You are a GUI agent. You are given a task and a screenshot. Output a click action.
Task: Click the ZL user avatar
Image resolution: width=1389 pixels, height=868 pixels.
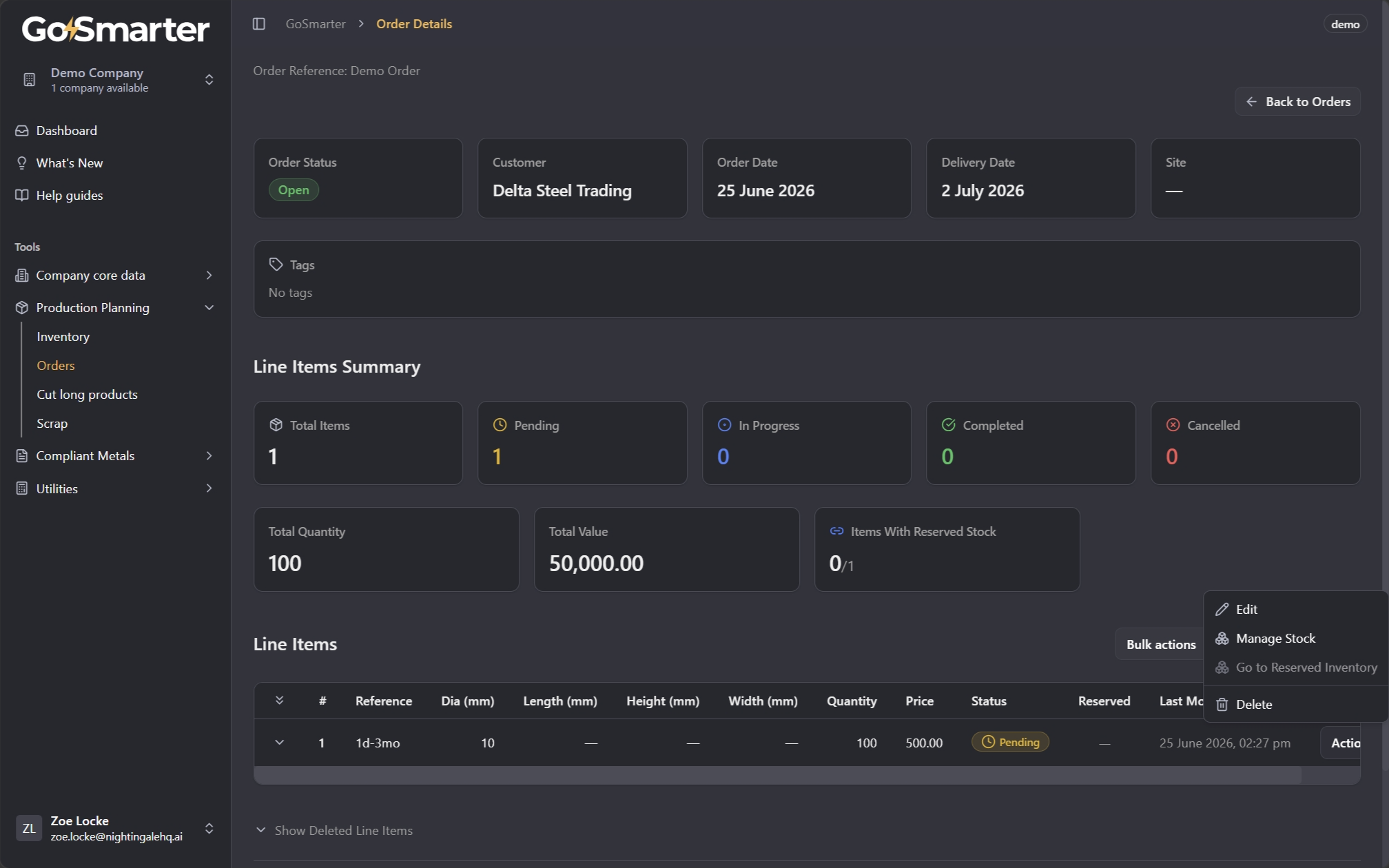pos(29,829)
